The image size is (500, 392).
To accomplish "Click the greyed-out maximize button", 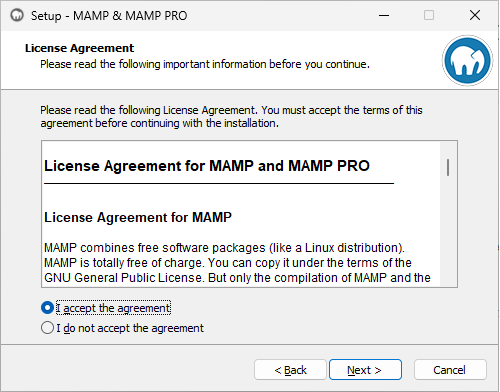I will pos(429,15).
